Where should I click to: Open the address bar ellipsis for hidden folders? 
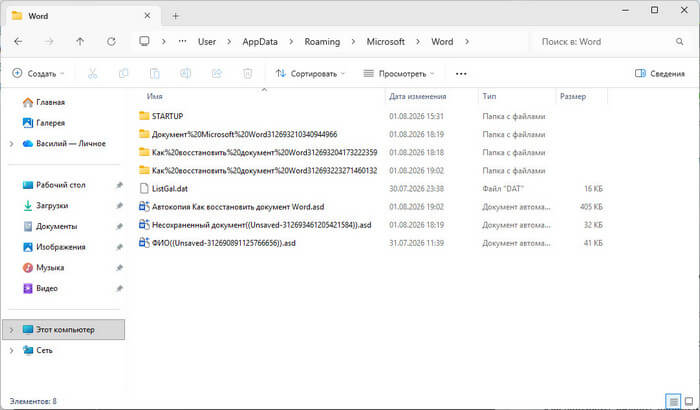(182, 42)
